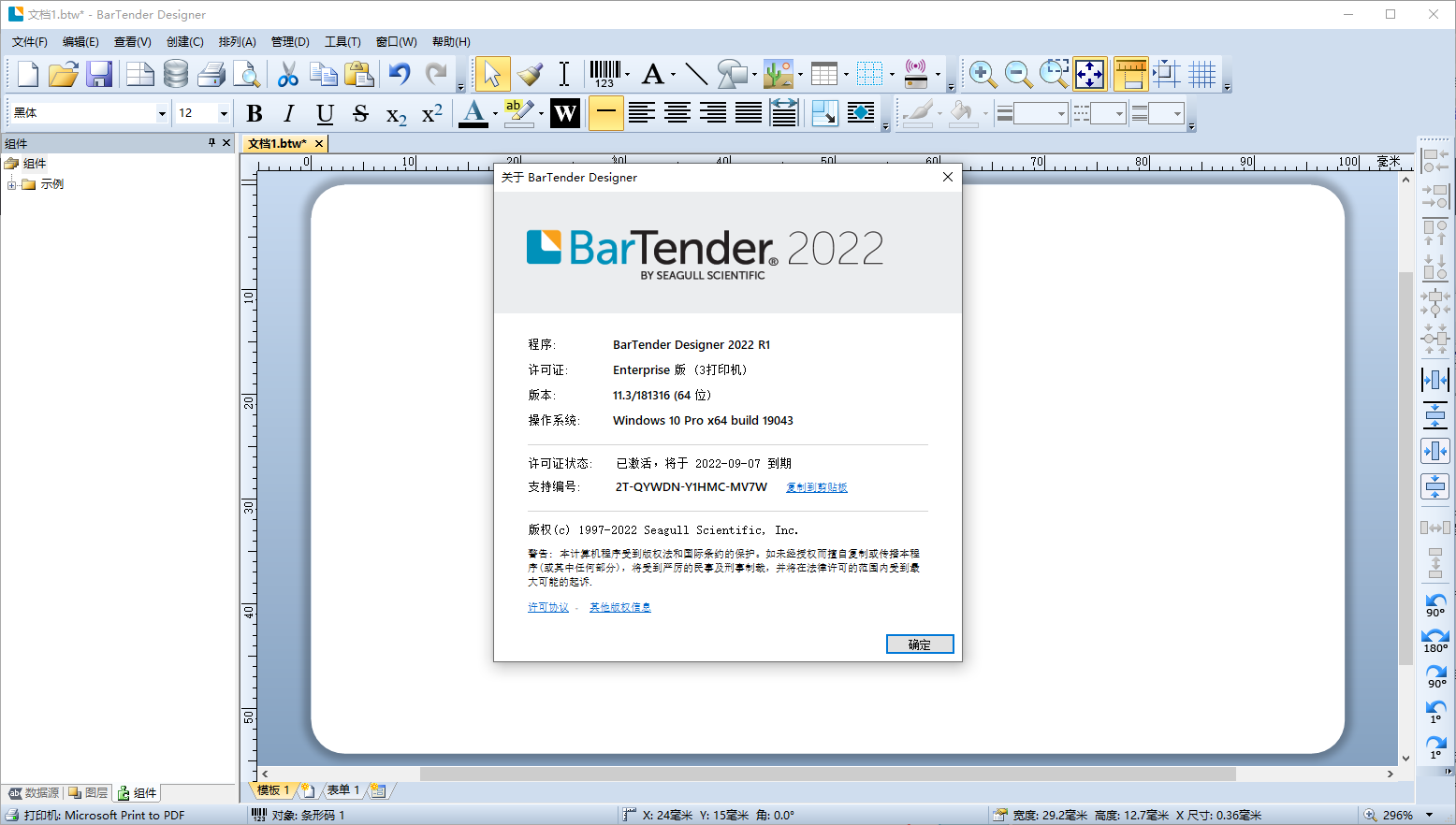
Task: Center align the text
Action: pyautogui.click(x=677, y=113)
